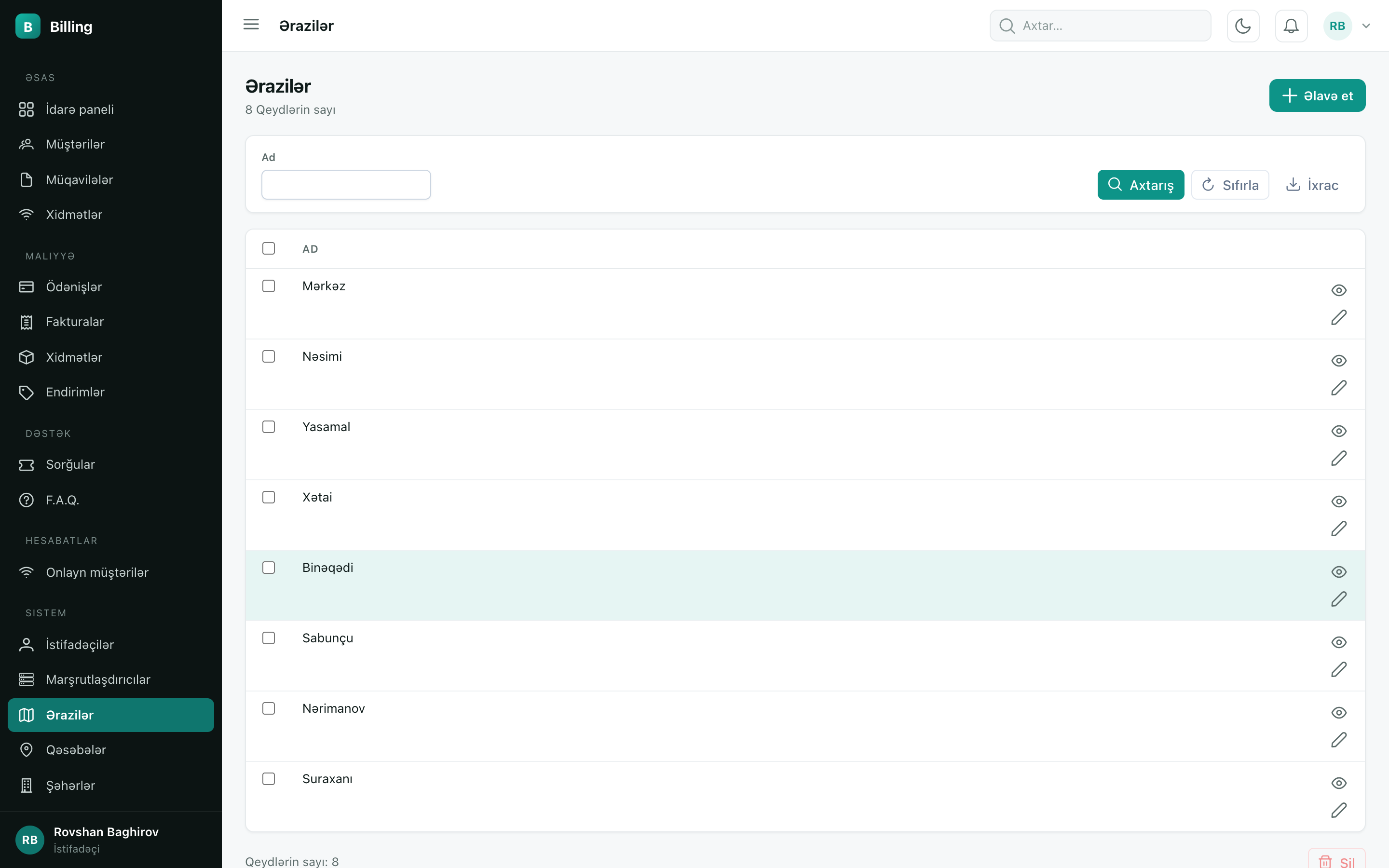Check the Xətai row checkbox
Image resolution: width=1389 pixels, height=868 pixels.
(269, 497)
